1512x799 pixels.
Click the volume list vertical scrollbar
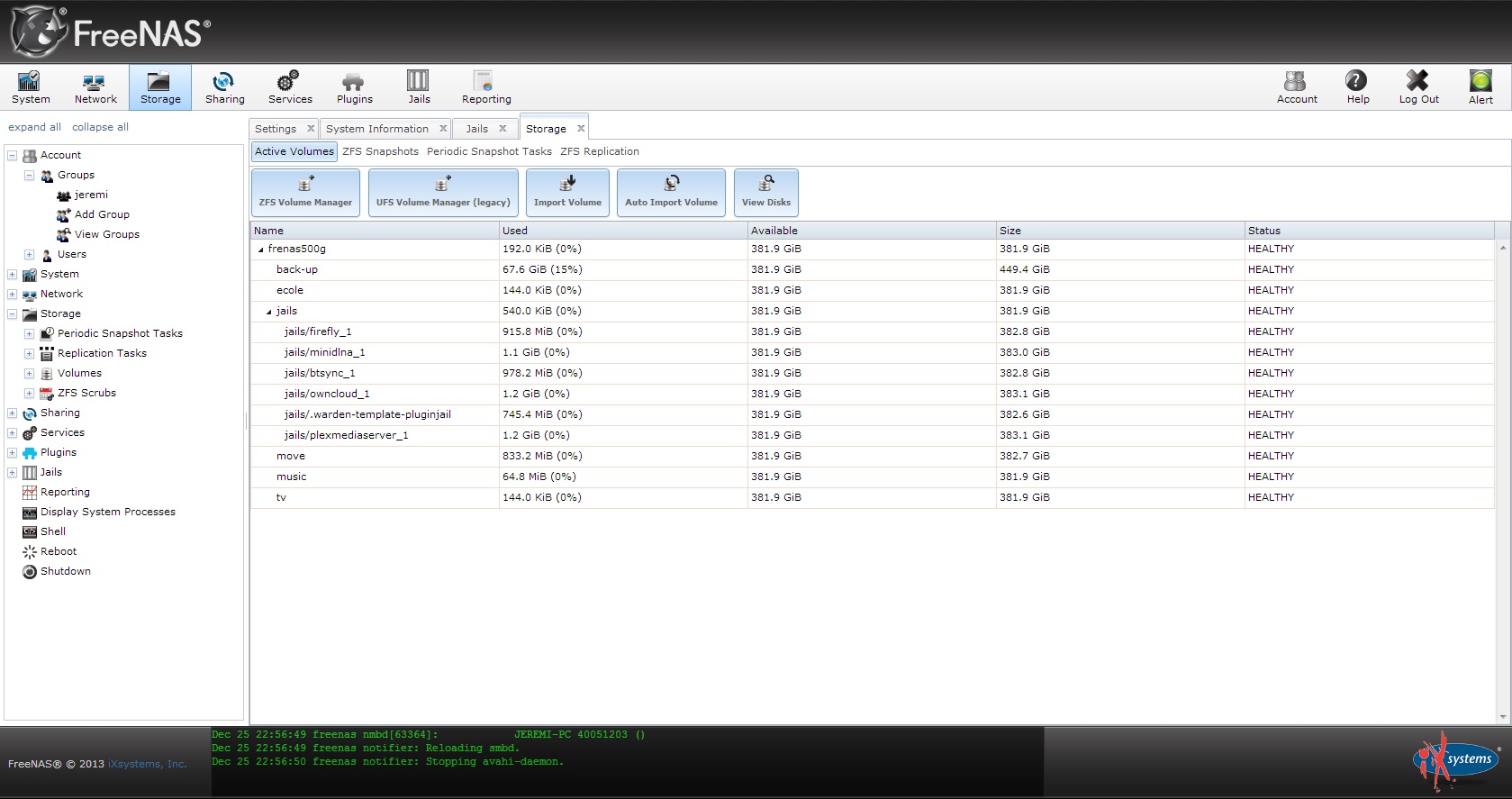(x=1501, y=477)
